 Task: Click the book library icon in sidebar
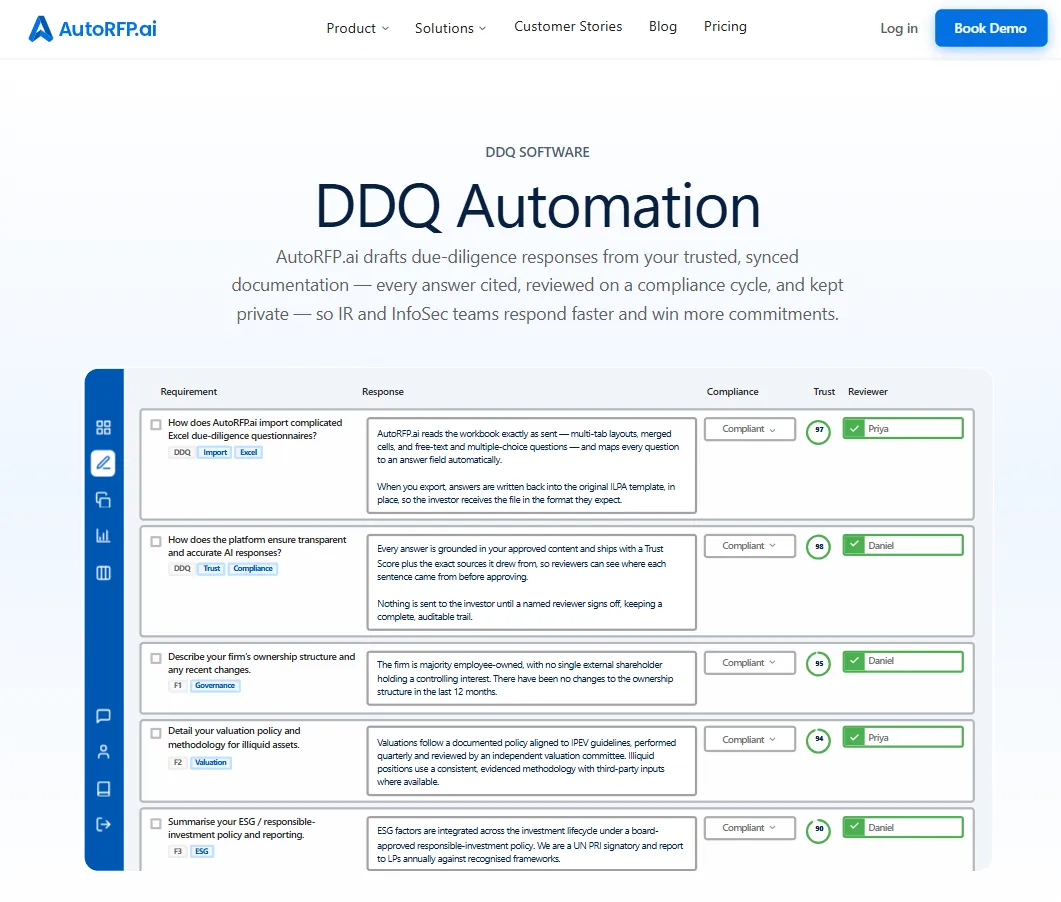point(104,789)
